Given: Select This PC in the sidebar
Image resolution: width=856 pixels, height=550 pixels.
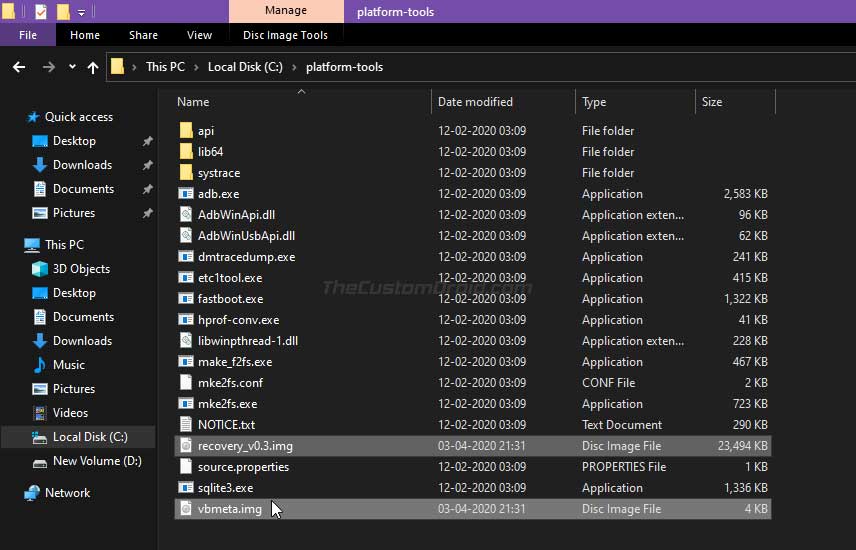Looking at the screenshot, I should 64,245.
